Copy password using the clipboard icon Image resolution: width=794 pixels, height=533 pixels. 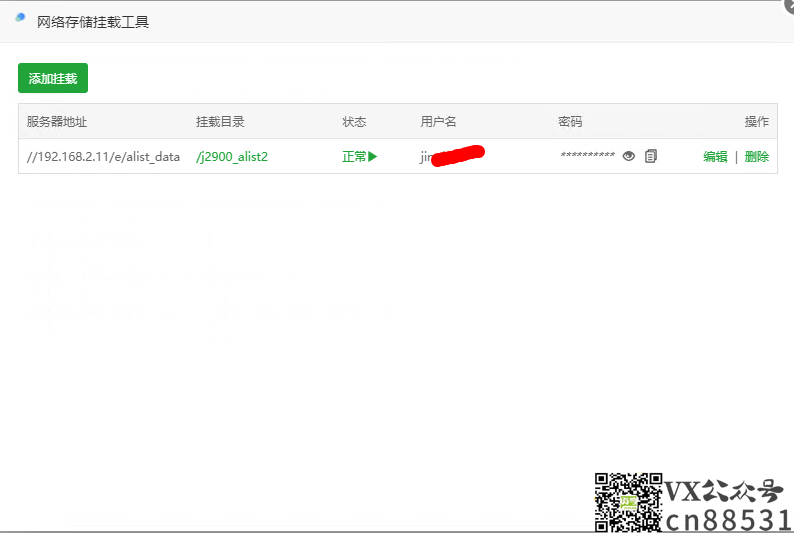[651, 156]
